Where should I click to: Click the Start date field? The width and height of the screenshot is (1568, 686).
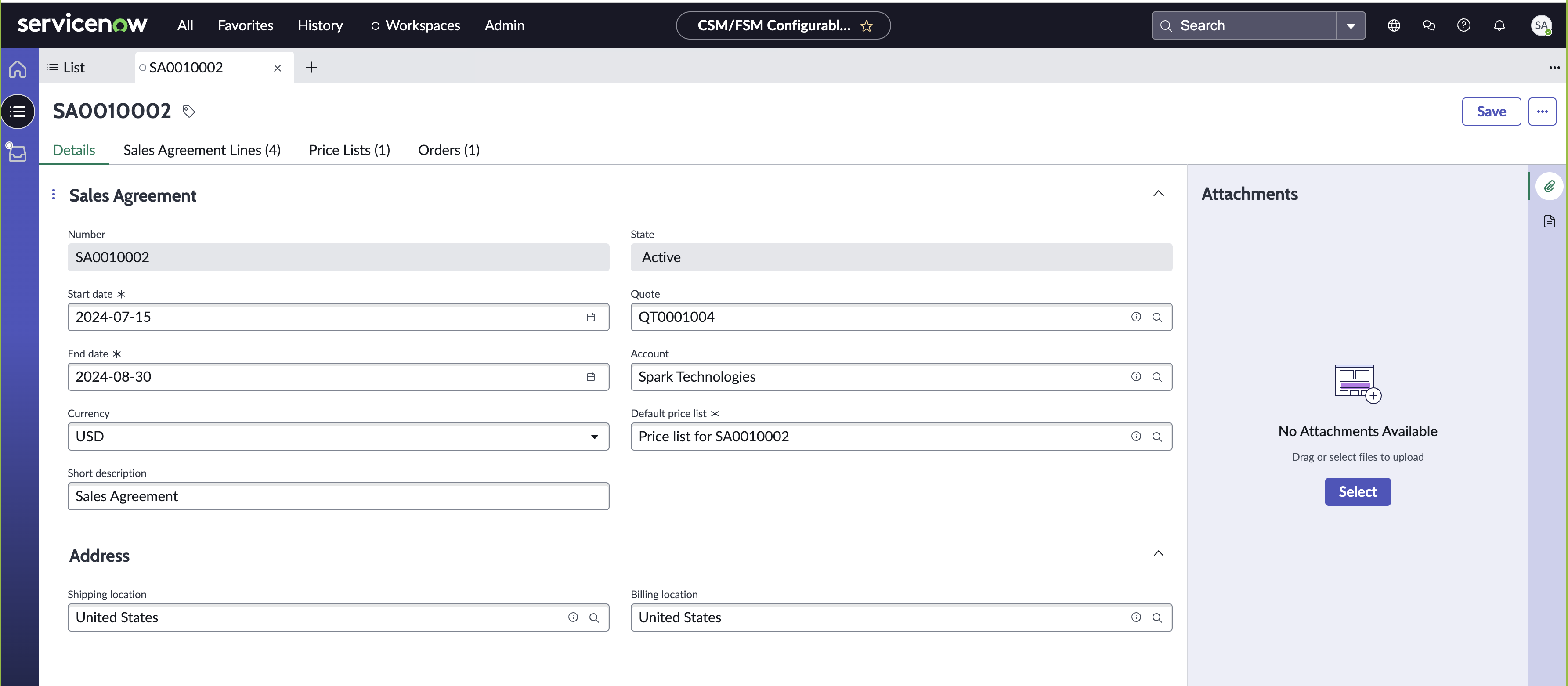click(339, 317)
